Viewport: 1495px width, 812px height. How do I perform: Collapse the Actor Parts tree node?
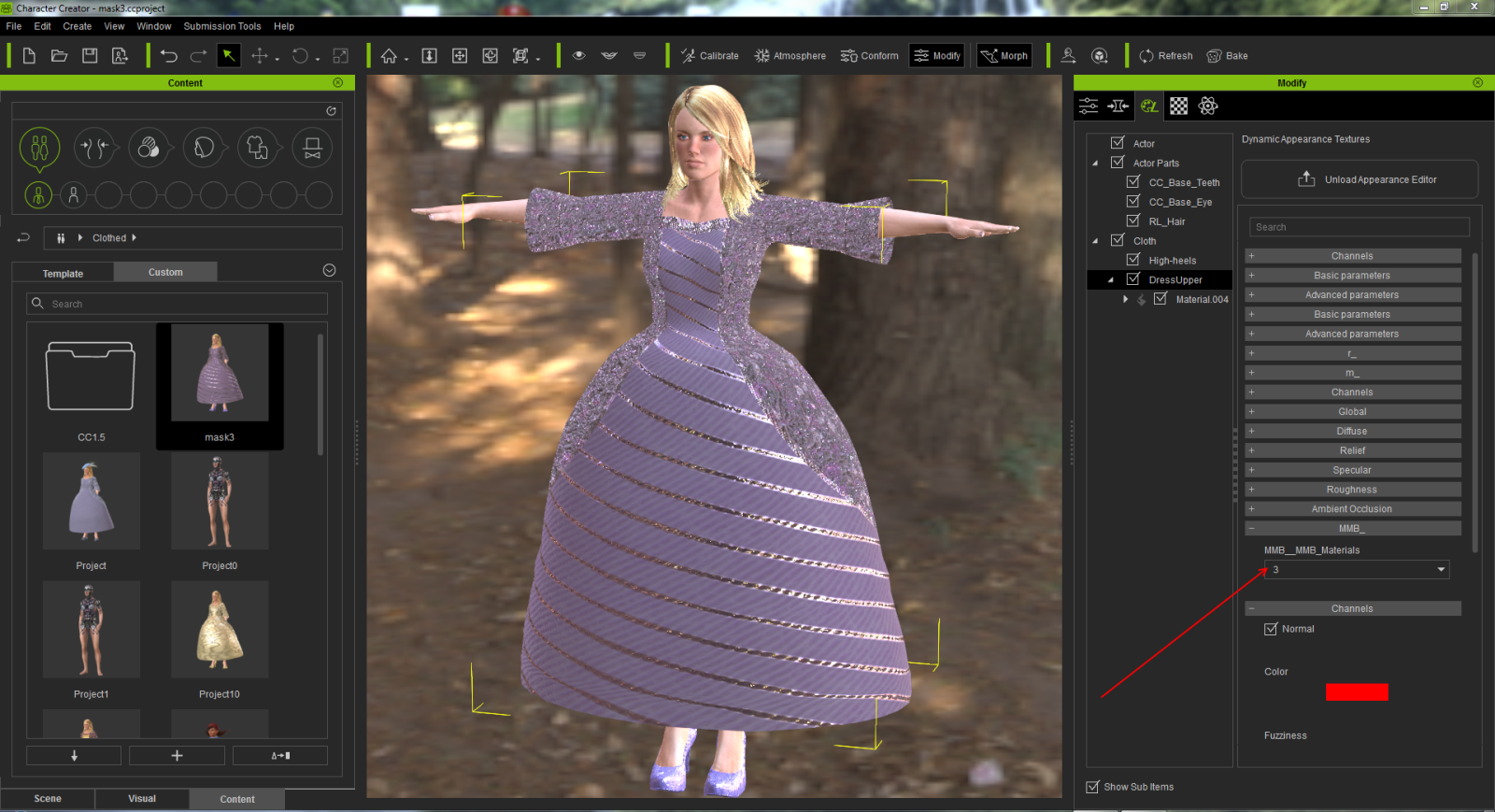click(1096, 163)
